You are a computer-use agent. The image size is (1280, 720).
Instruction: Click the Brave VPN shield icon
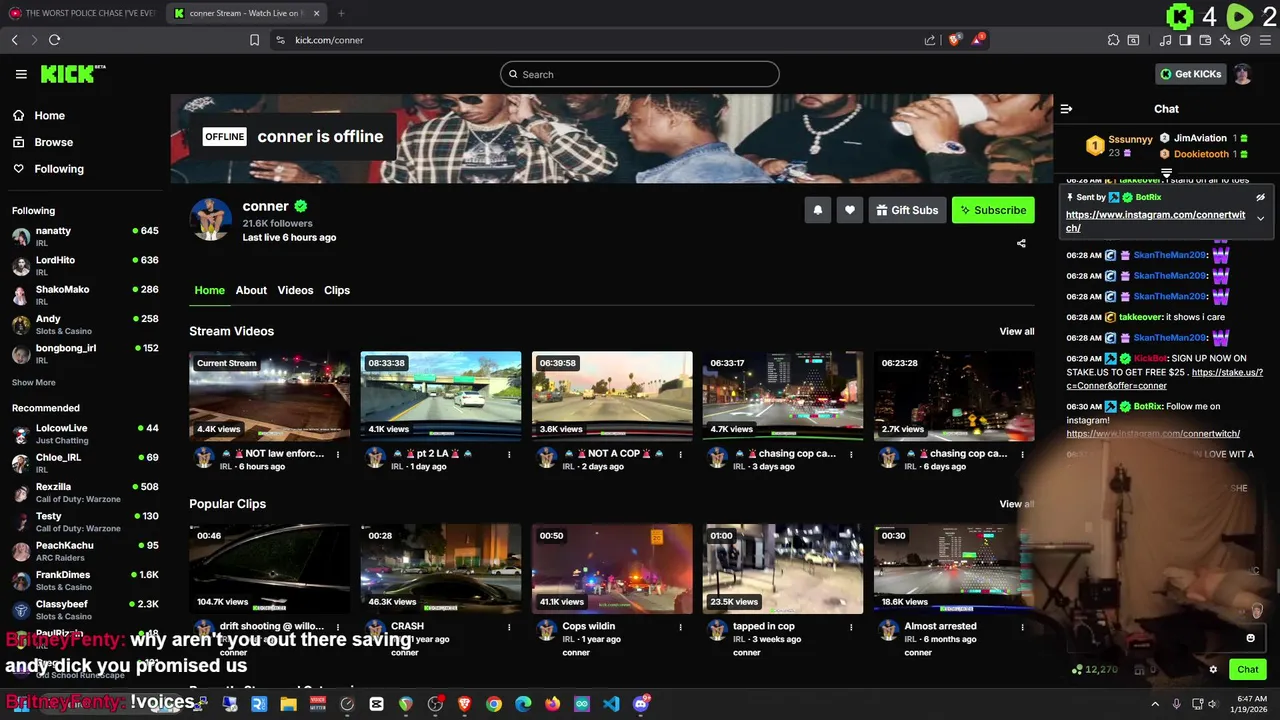point(1245,40)
